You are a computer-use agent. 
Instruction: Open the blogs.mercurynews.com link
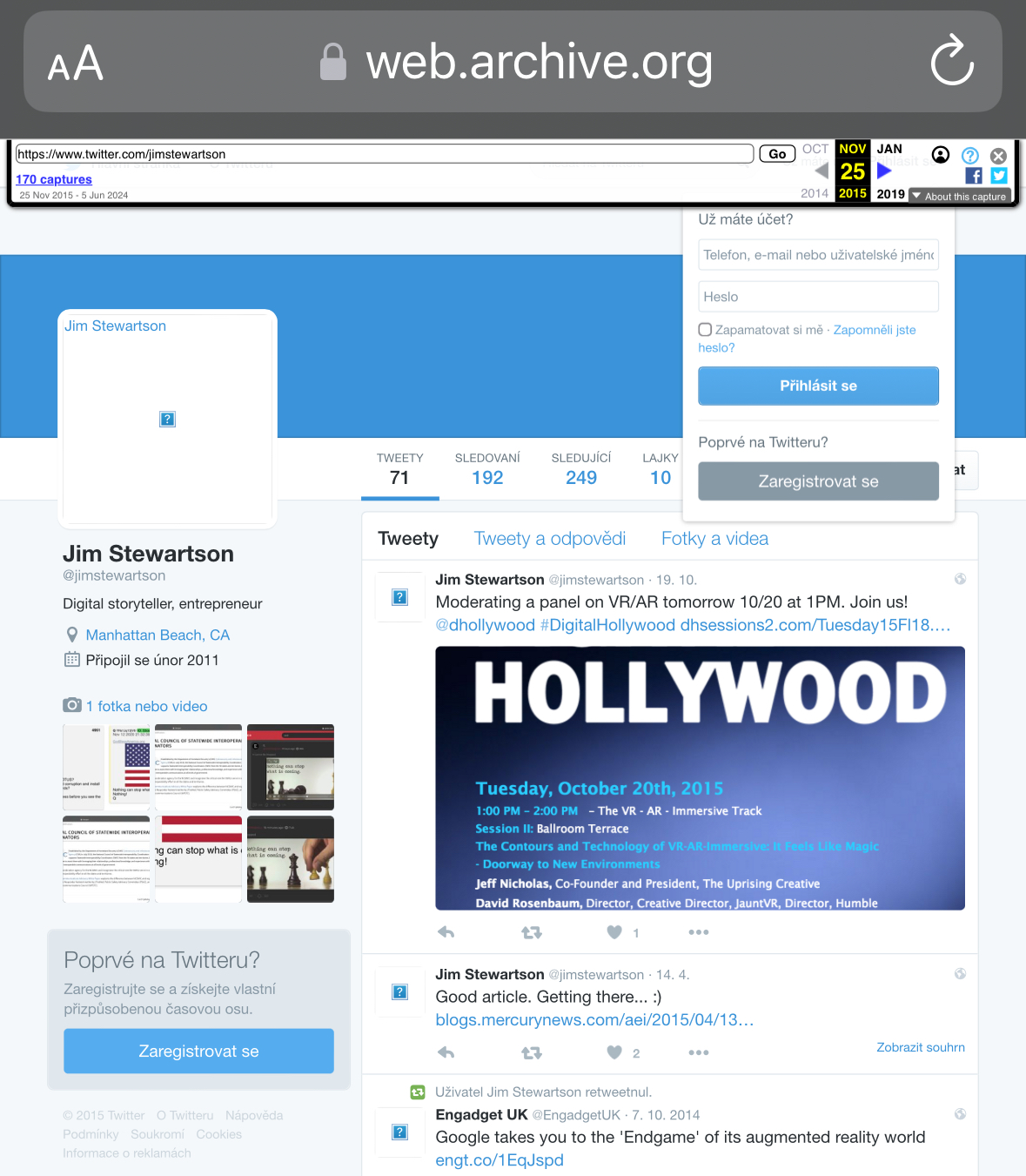coord(594,1019)
